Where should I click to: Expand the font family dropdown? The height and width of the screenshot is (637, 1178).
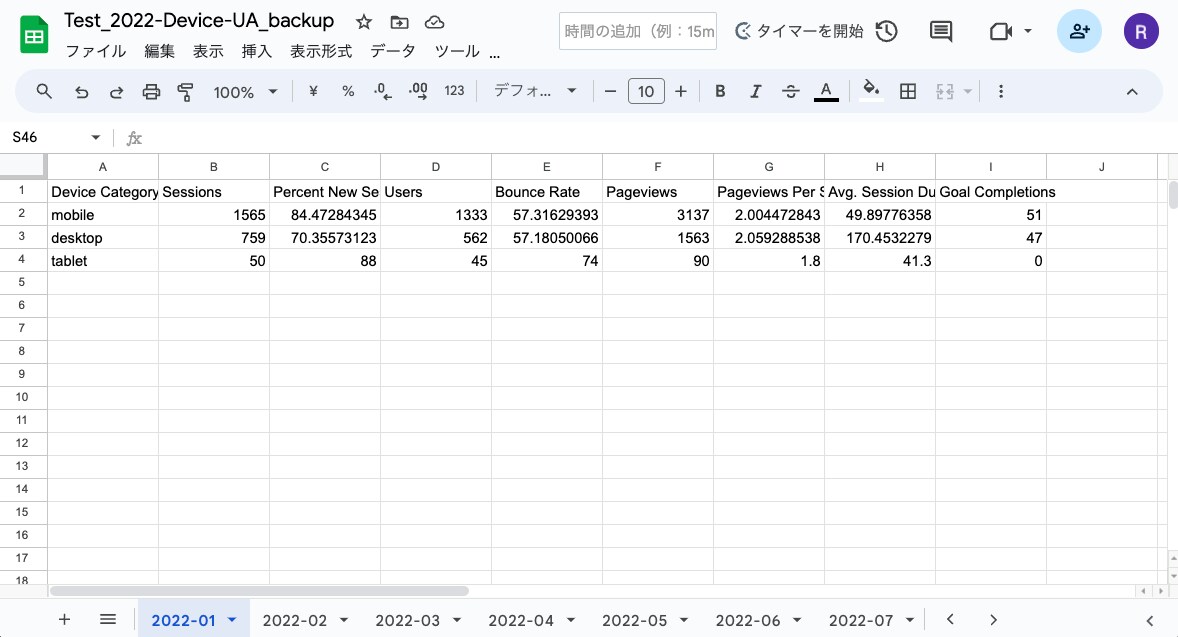(x=535, y=91)
